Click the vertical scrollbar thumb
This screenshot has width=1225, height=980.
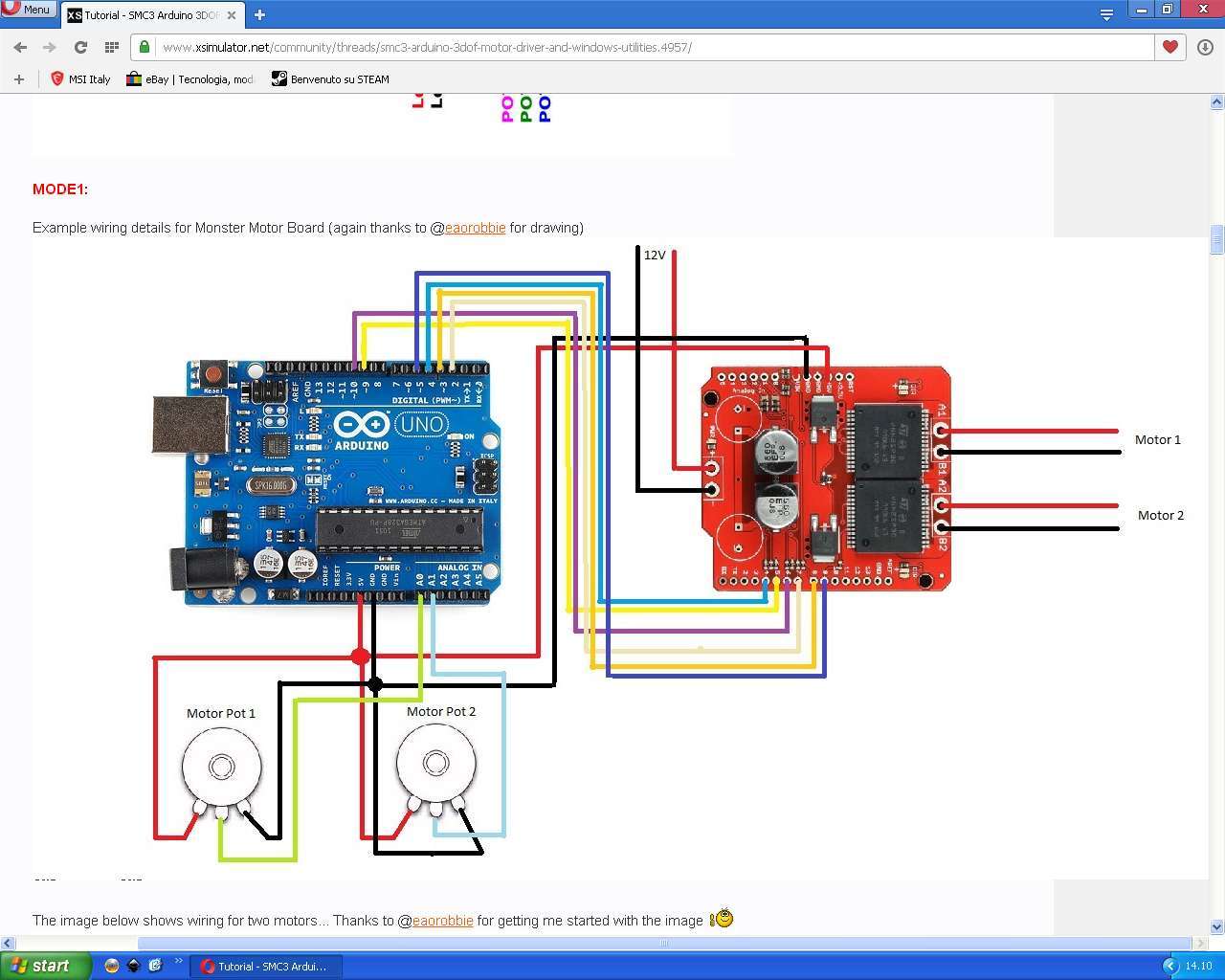tap(1217, 239)
